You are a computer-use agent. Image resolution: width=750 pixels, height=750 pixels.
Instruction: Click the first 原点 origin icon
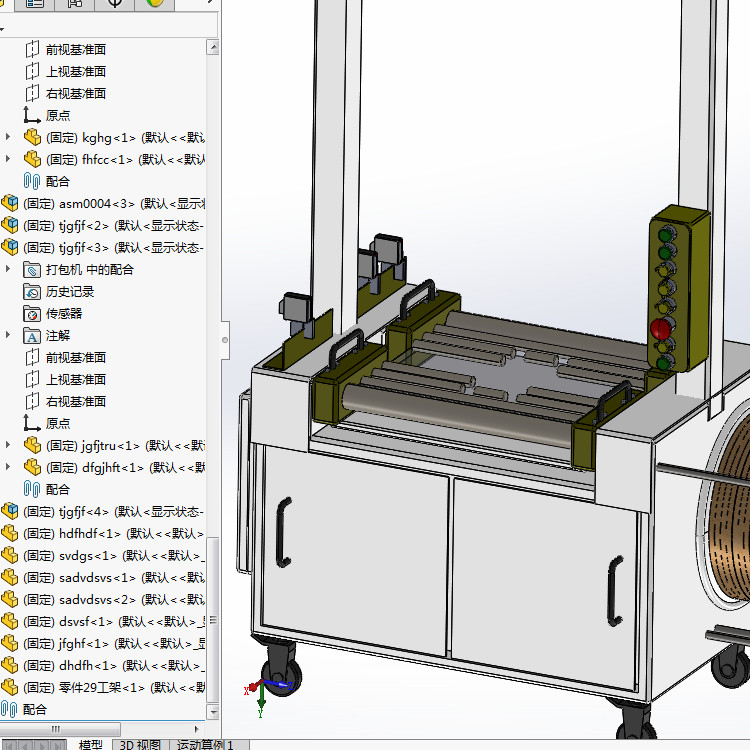tap(32, 115)
